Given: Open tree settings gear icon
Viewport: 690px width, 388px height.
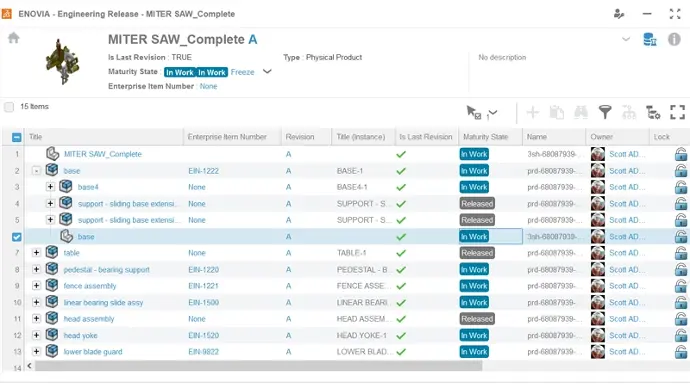Looking at the screenshot, I should click(653, 113).
